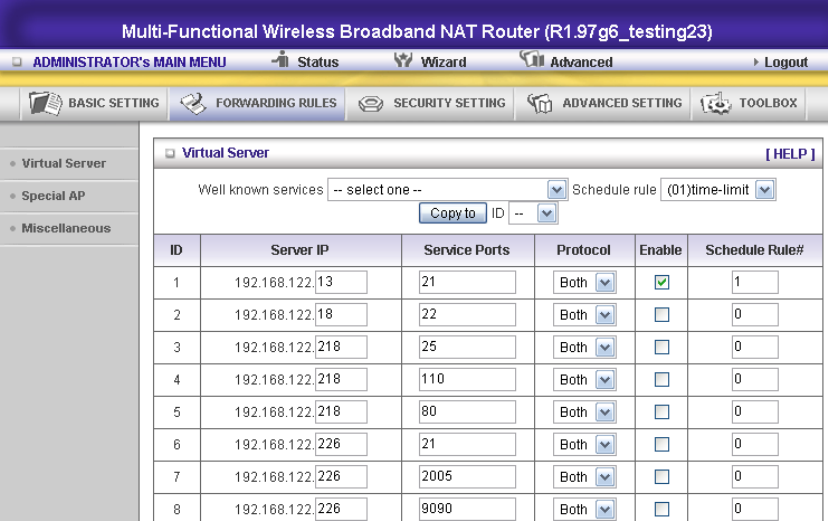
Task: Open the Protocol dropdown for rule 1
Action: [585, 282]
